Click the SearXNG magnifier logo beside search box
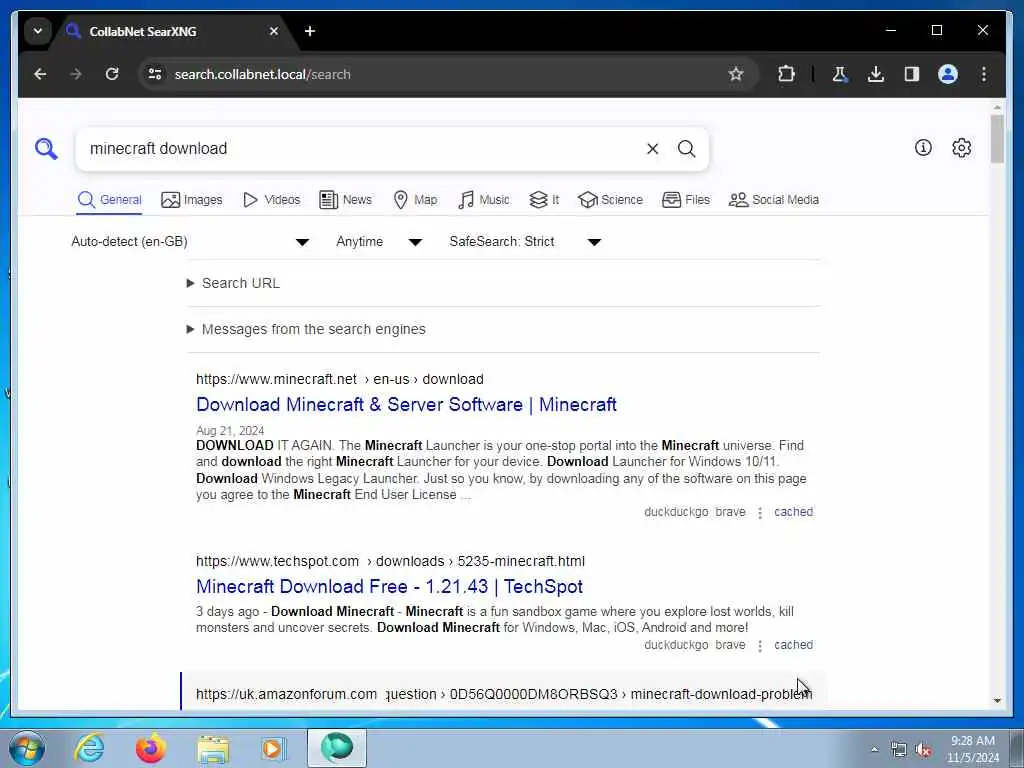This screenshot has height=768, width=1024. 46,149
